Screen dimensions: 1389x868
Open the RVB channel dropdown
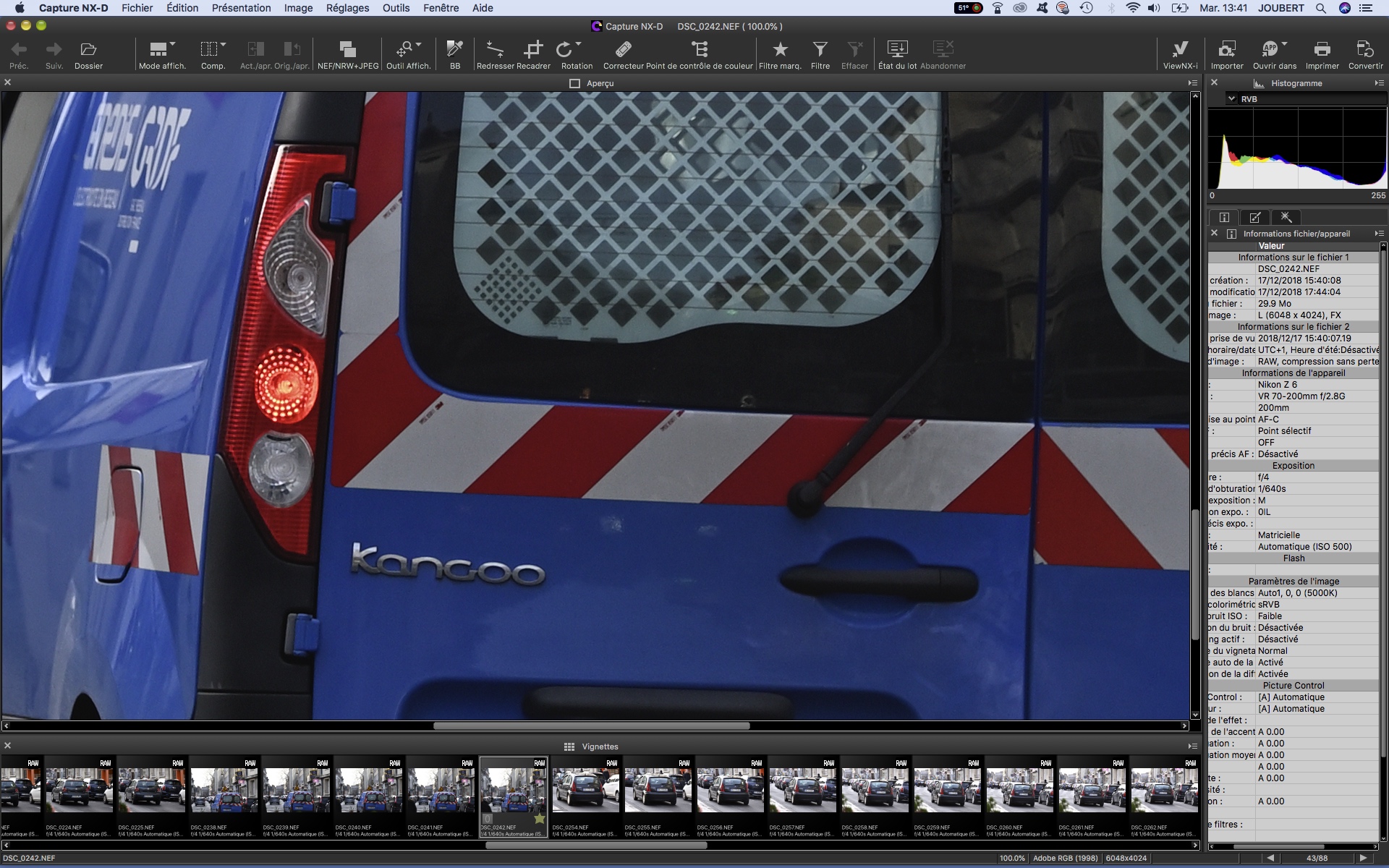pos(1231,99)
